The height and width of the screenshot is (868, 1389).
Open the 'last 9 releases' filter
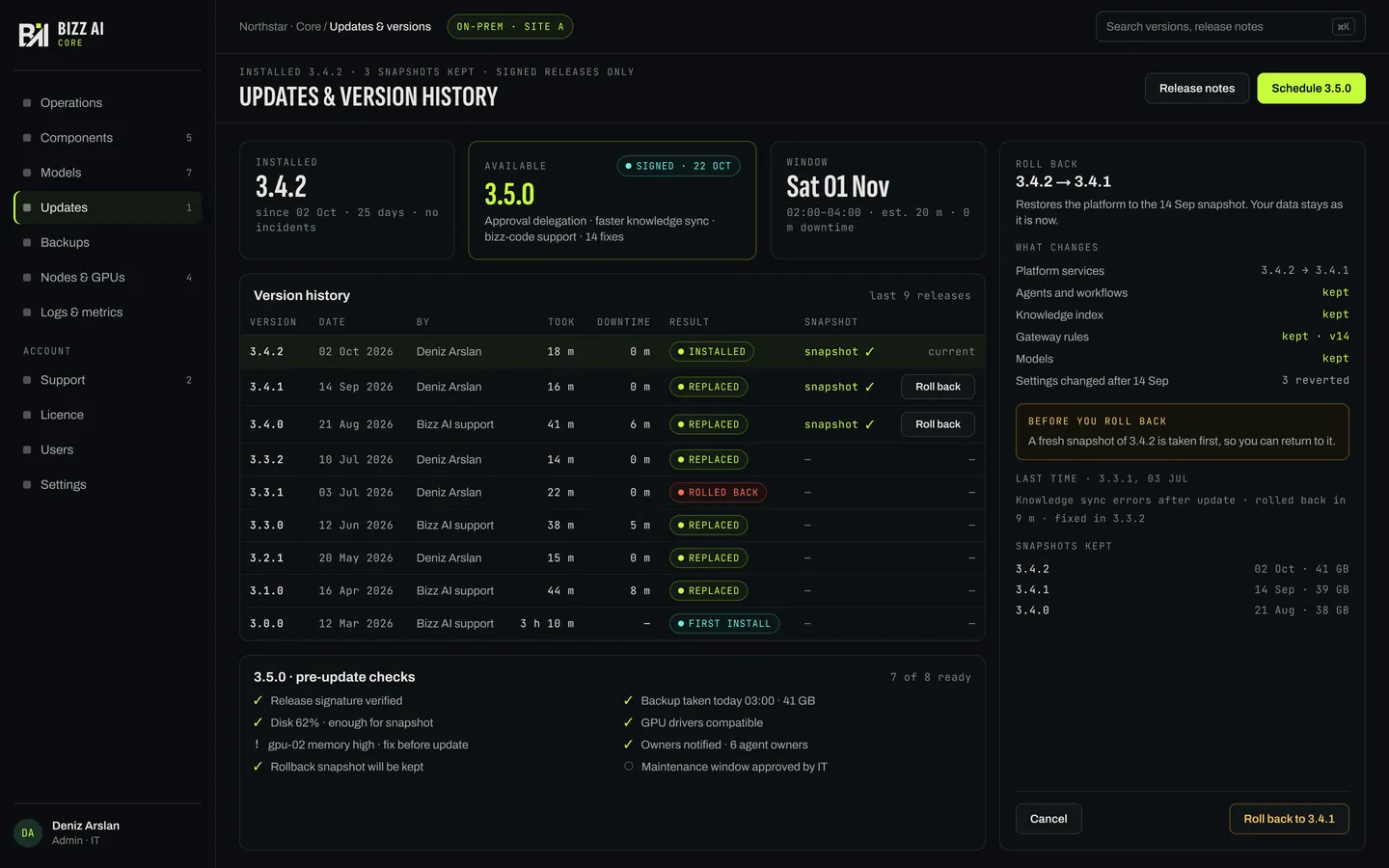920,296
